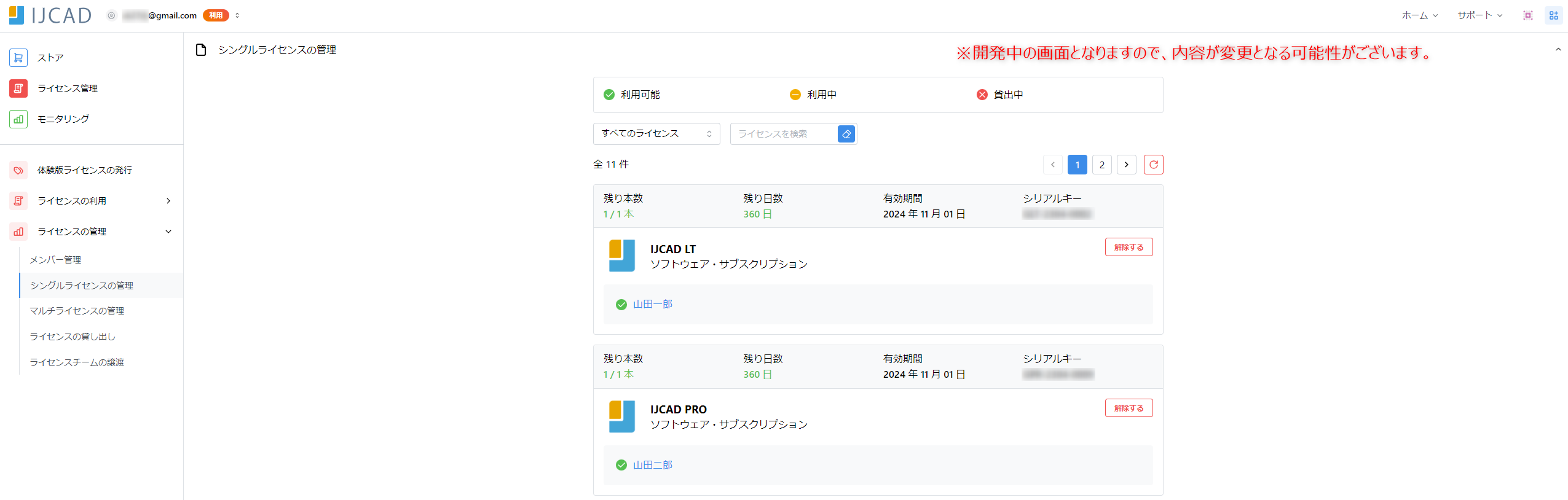Click the IJCAD PRO product name
The image size is (1568, 500).
pos(679,410)
